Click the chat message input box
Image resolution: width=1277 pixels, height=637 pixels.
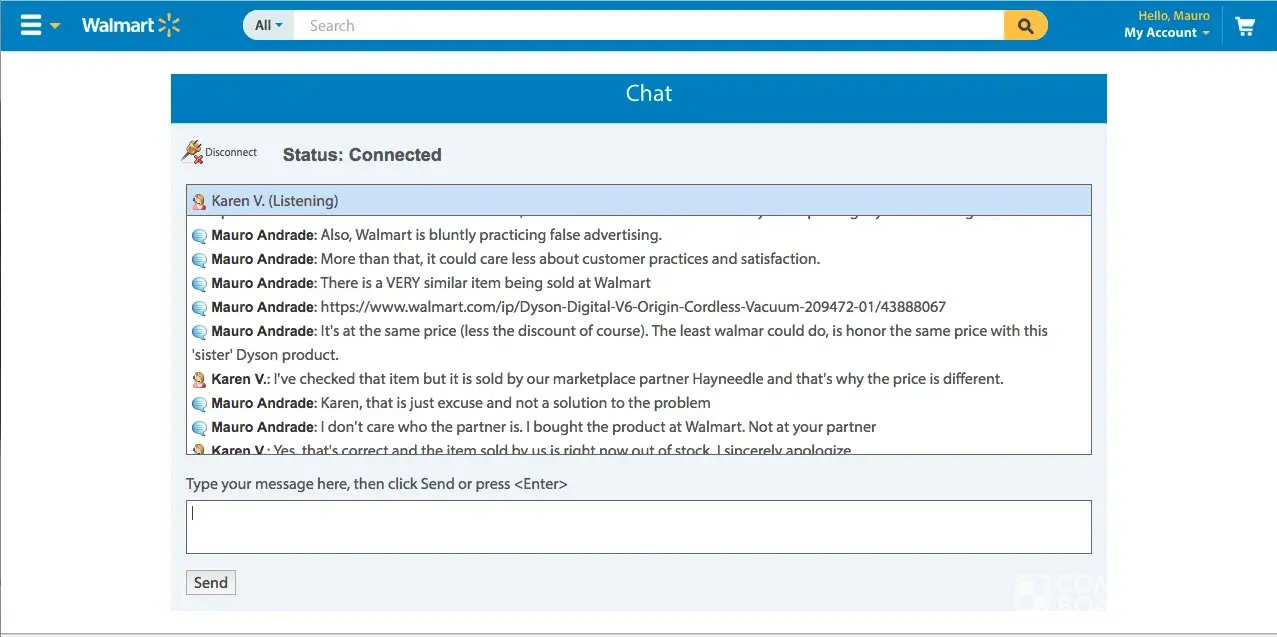(x=638, y=527)
